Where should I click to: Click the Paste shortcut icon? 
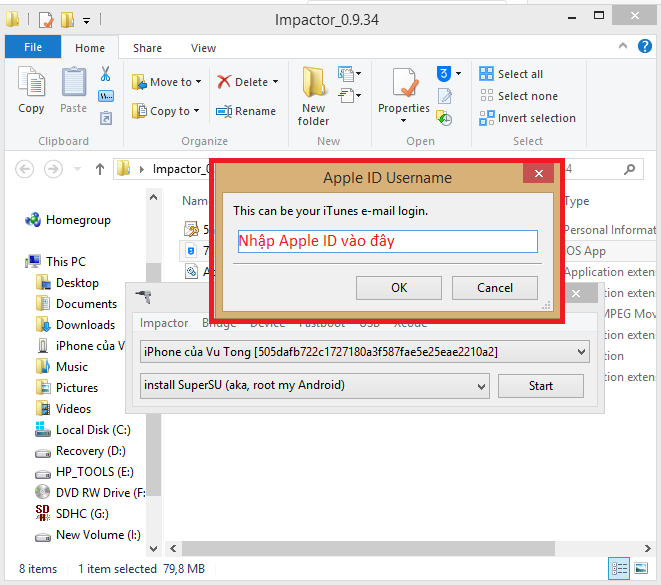pyautogui.click(x=106, y=118)
